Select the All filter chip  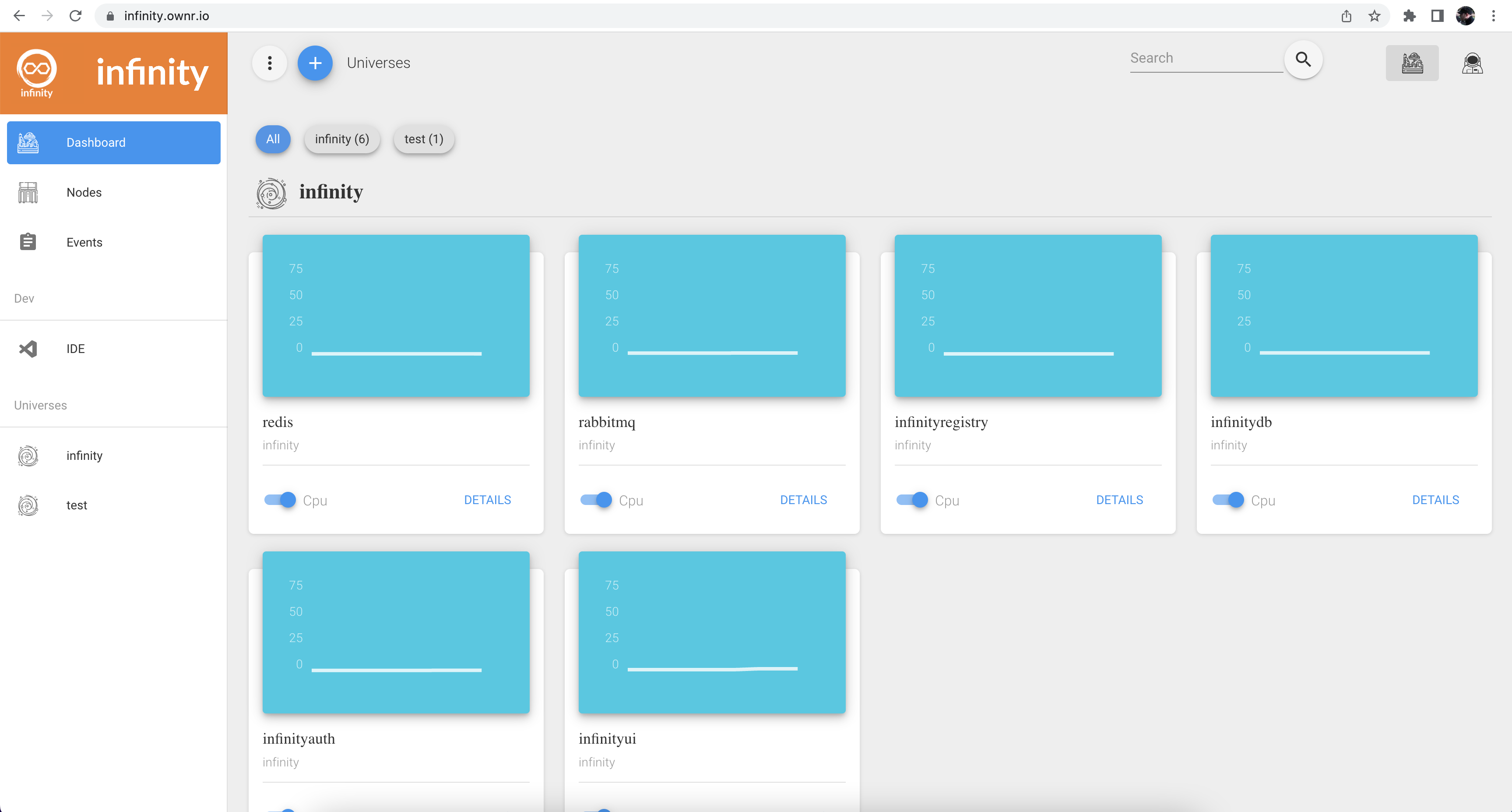pyautogui.click(x=272, y=139)
